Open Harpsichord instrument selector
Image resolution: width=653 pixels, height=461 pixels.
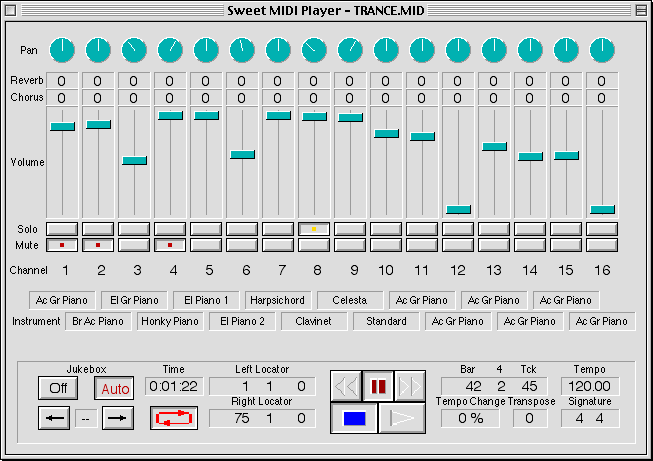[278, 300]
